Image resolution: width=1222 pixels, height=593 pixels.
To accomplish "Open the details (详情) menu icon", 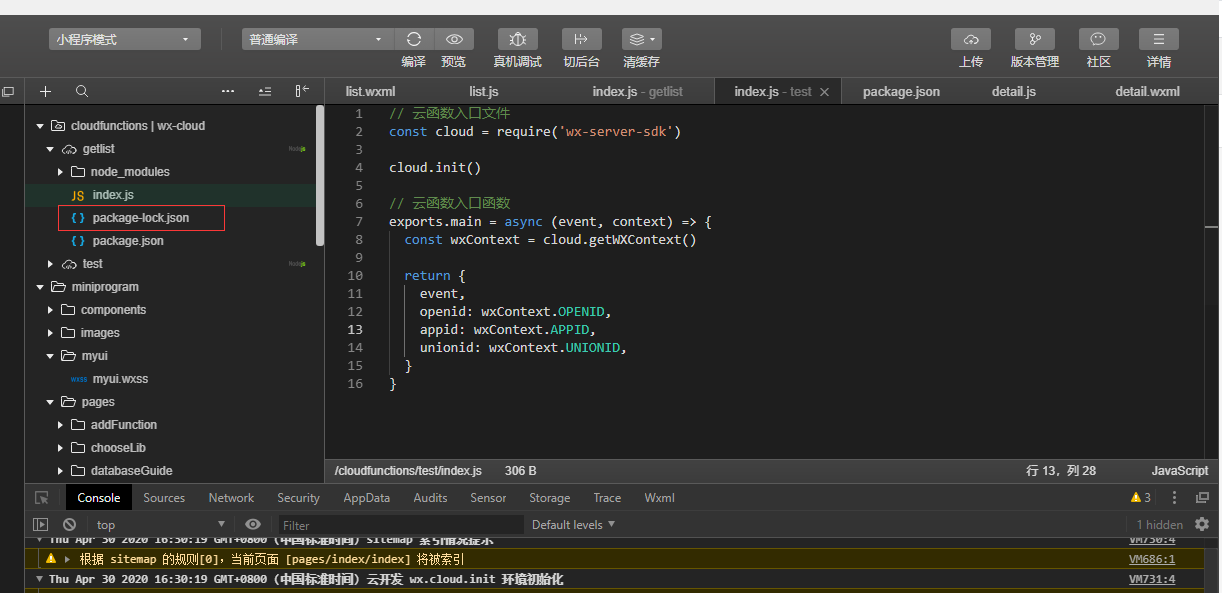I will pyautogui.click(x=1159, y=39).
